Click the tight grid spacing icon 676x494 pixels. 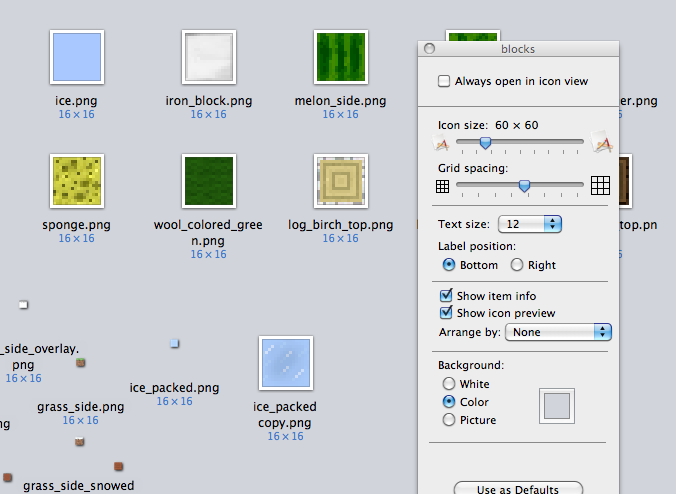442,186
